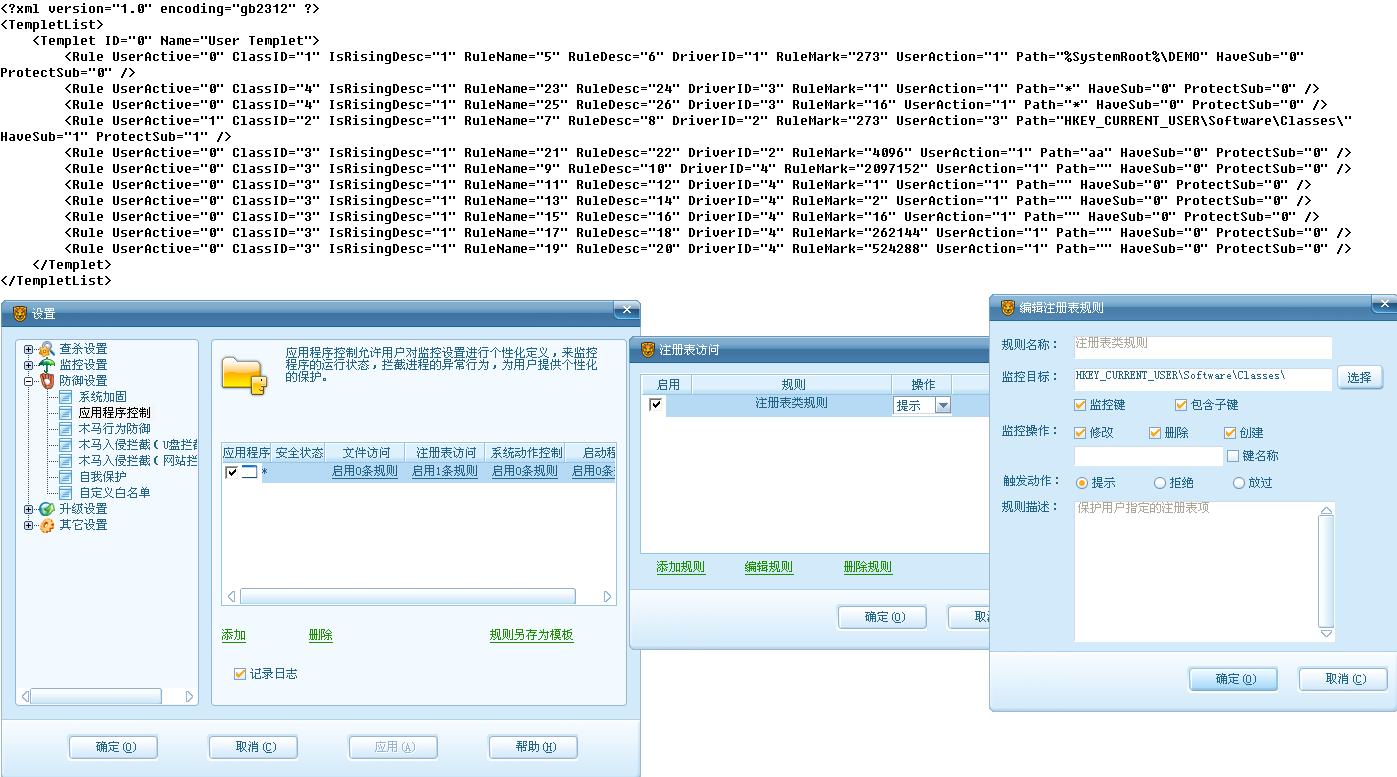Open the 启用1条规则 link

445,472
